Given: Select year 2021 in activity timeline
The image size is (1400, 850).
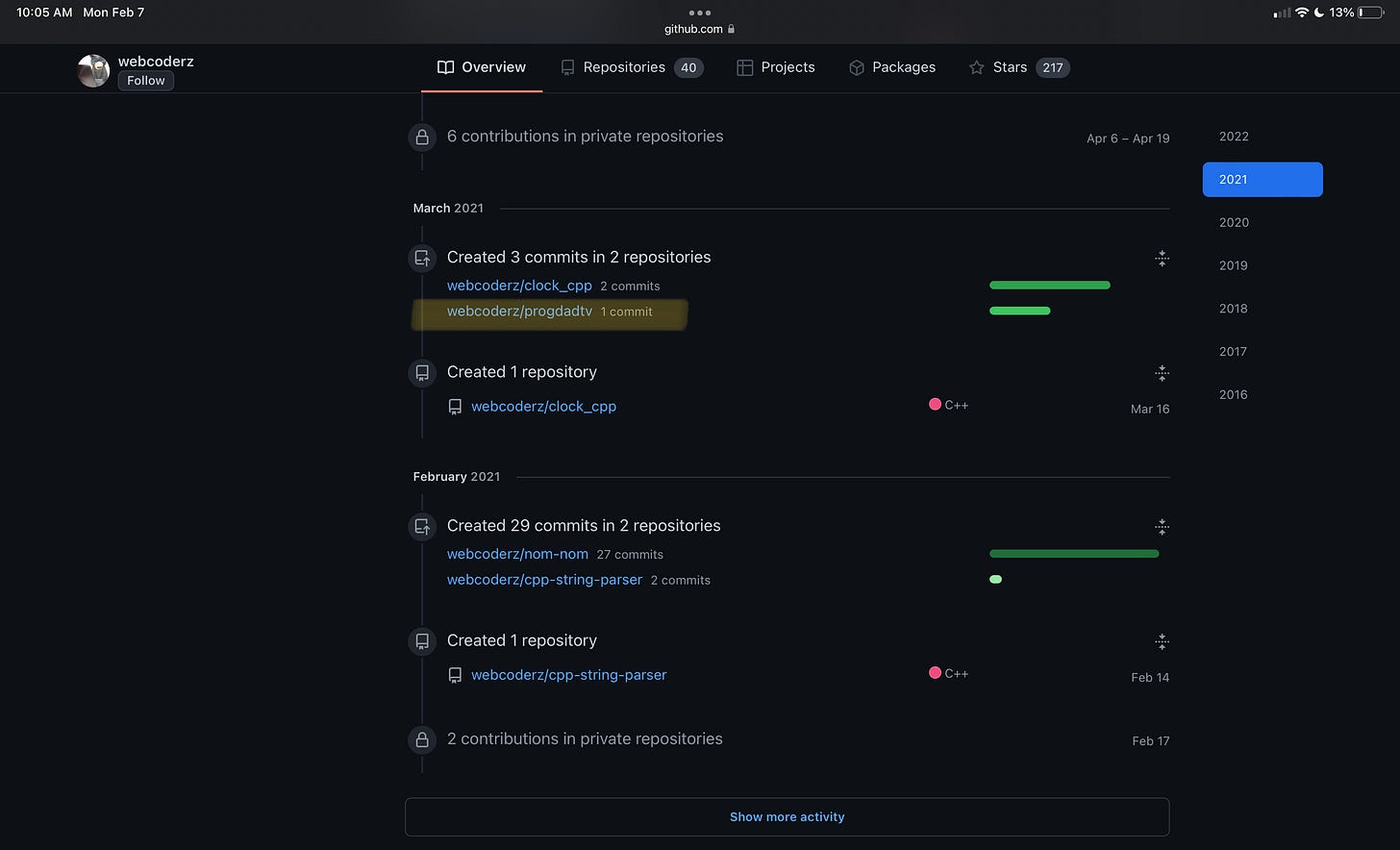Looking at the screenshot, I should pos(1262,180).
